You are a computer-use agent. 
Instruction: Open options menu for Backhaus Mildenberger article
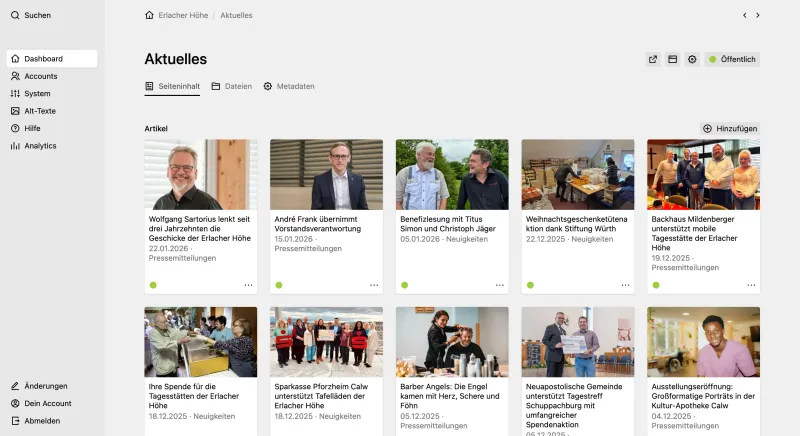(x=751, y=285)
